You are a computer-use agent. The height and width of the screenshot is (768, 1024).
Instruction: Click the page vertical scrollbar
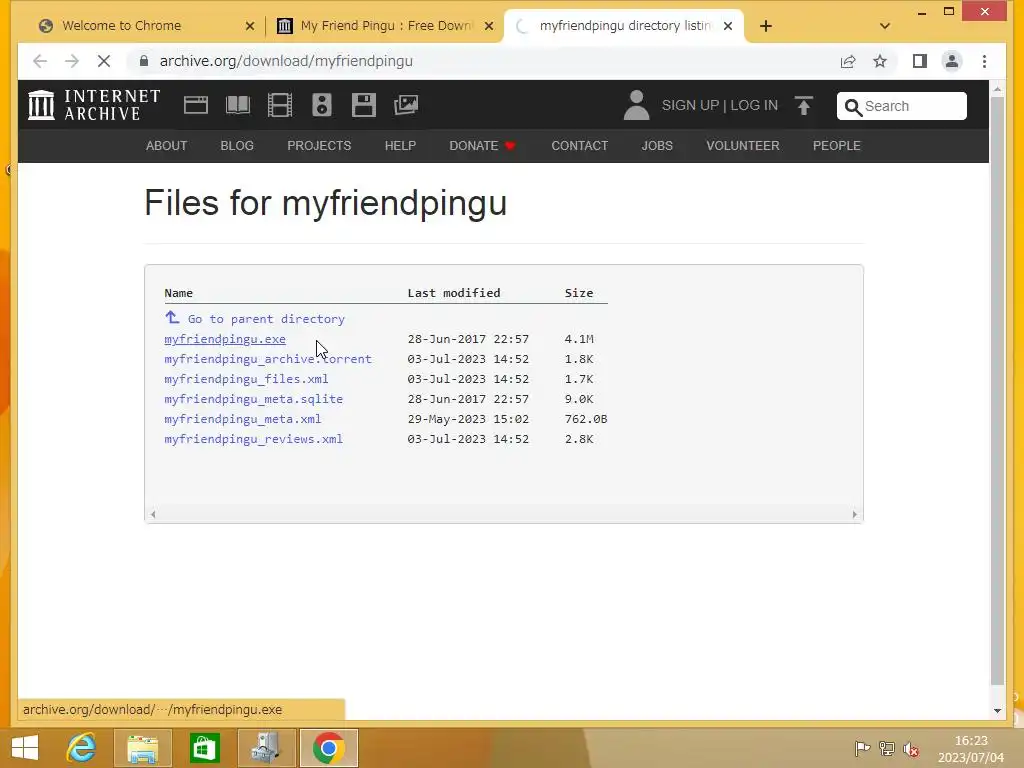[x=997, y=391]
